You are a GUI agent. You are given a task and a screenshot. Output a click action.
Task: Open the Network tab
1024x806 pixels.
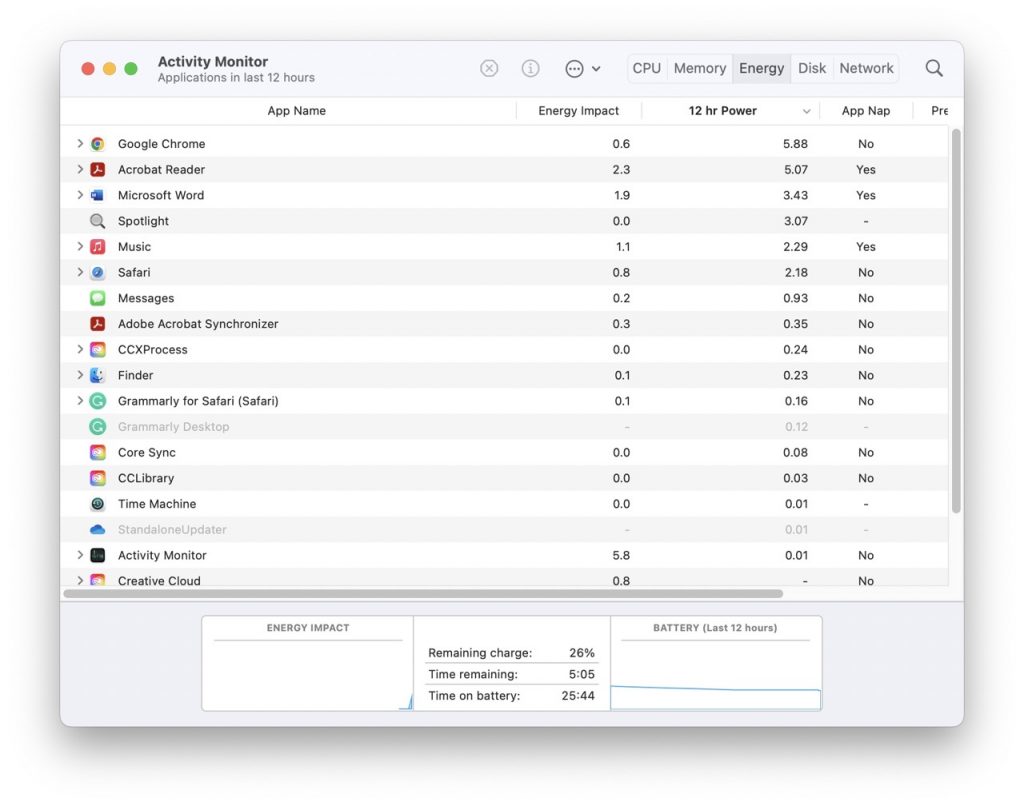pos(866,68)
